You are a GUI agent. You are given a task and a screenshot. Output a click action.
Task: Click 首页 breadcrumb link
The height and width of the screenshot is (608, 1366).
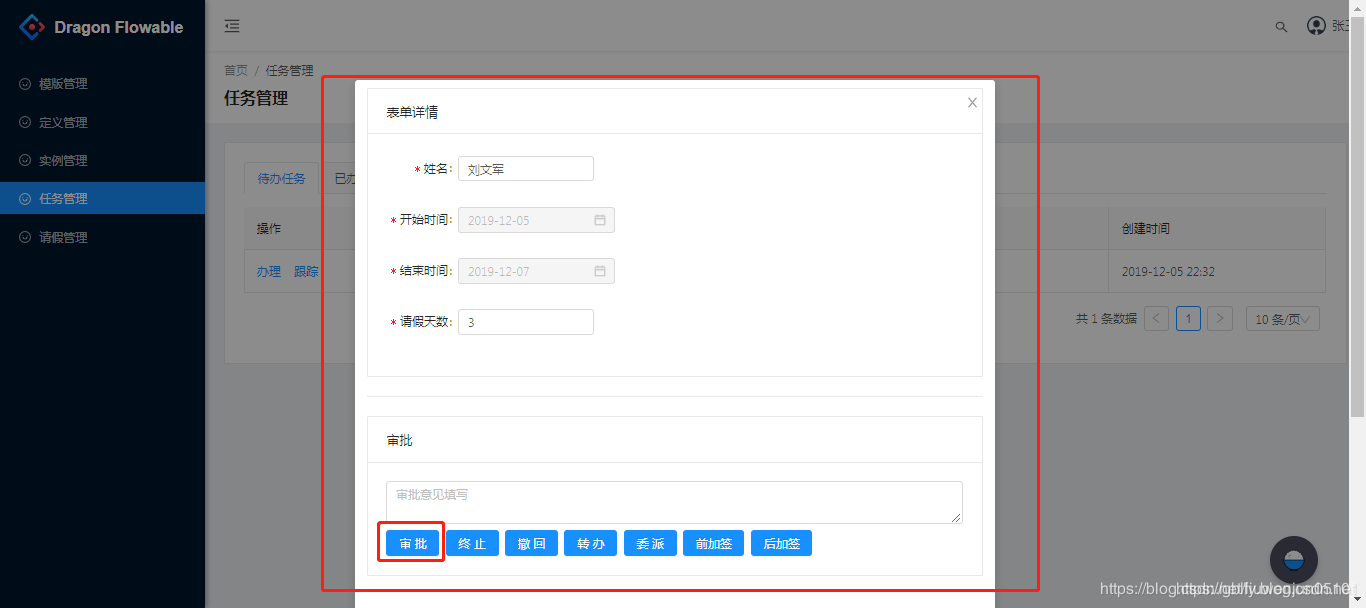pos(236,70)
